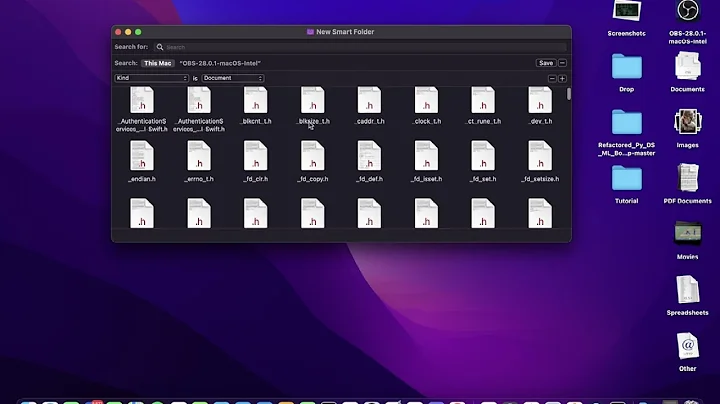Viewport: 720px width, 404px height.
Task: Add a new search criteria row
Action: click(562, 79)
